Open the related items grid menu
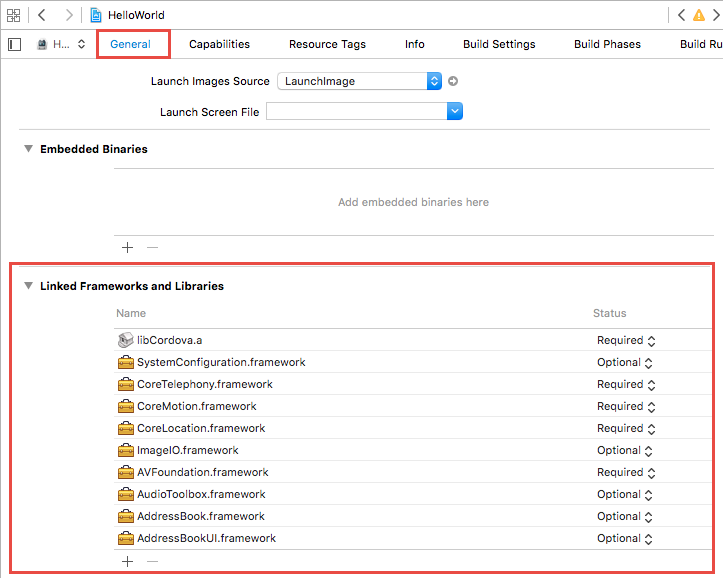 click(14, 15)
